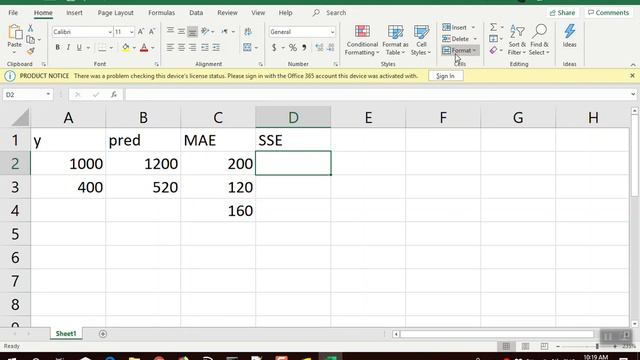Open the Sort & Filter menu
Screen dimensions: 640x360
coord(517,40)
